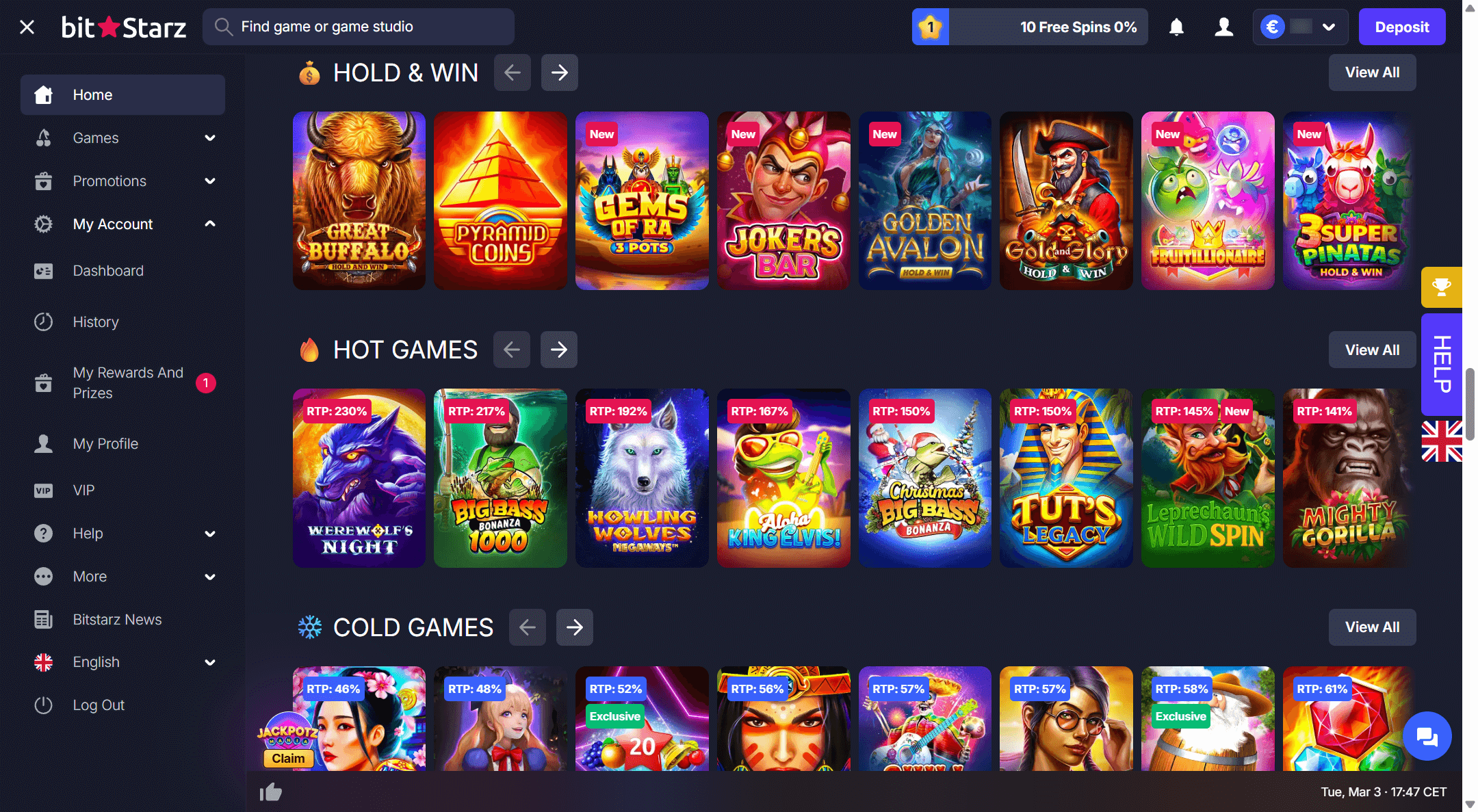The height and width of the screenshot is (812, 1478).
Task: Open the Werewolf's Night game thumbnail
Action: click(359, 478)
